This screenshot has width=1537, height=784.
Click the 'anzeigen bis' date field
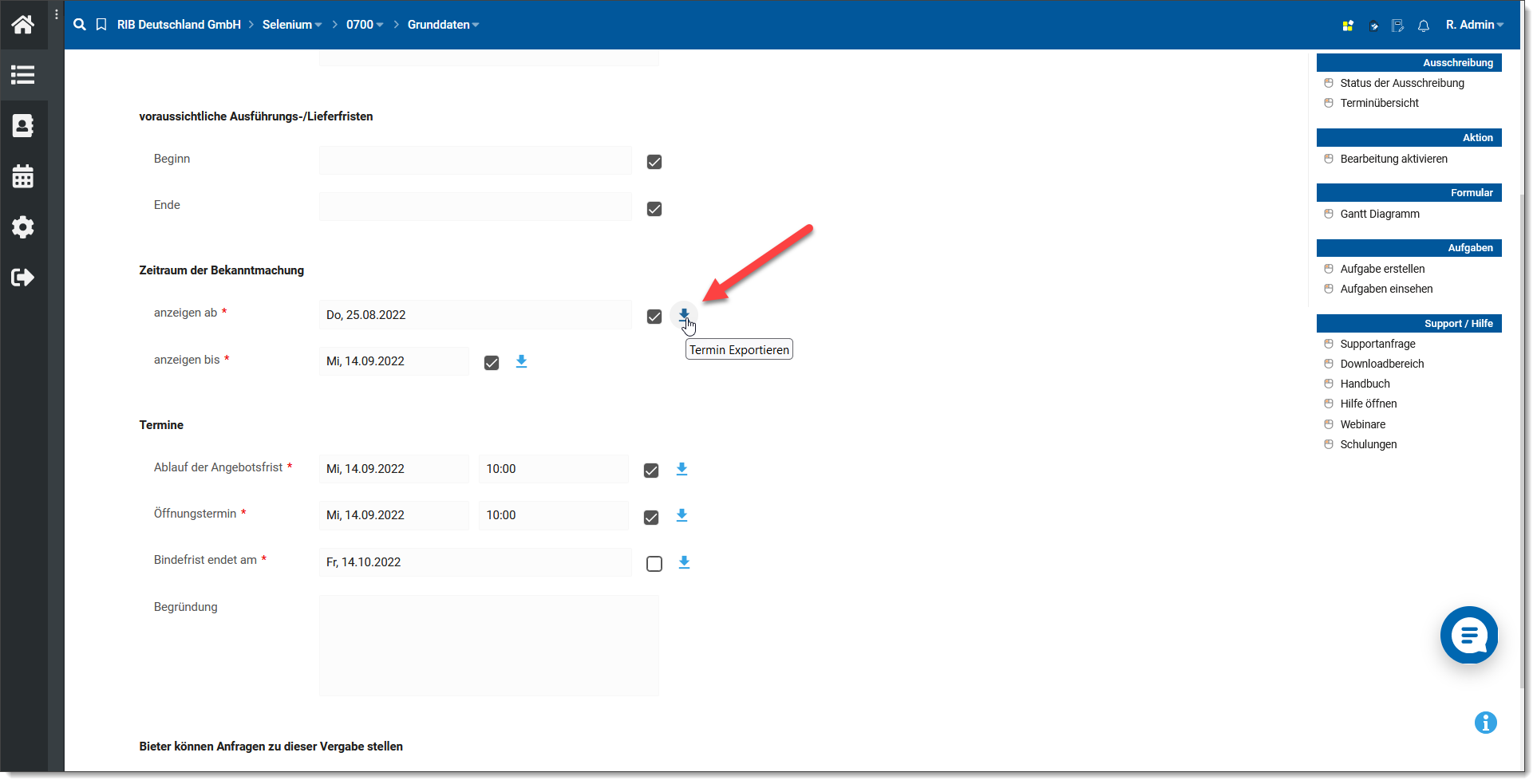394,361
